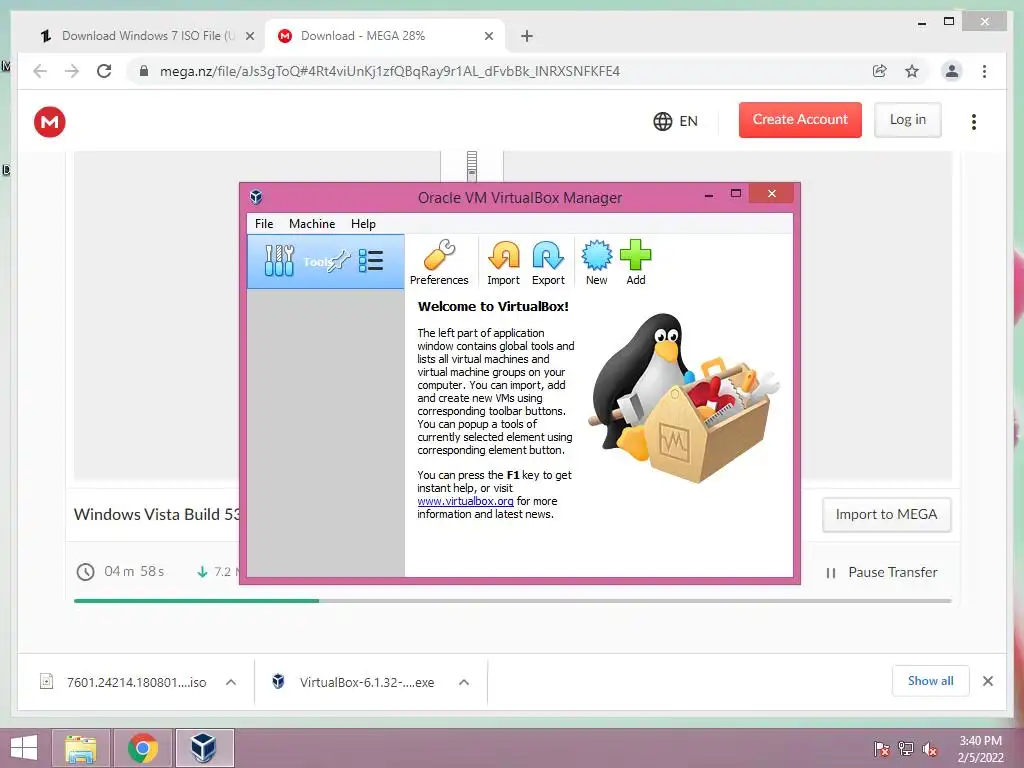Click the zip file thumbnail on MEGA
The image size is (1024, 768).
point(472,166)
